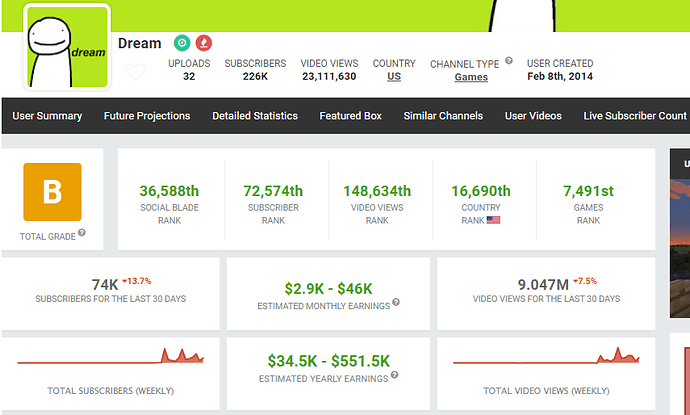The height and width of the screenshot is (415, 690).
Task: Open the Detailed Statistics tab
Action: pyautogui.click(x=255, y=116)
